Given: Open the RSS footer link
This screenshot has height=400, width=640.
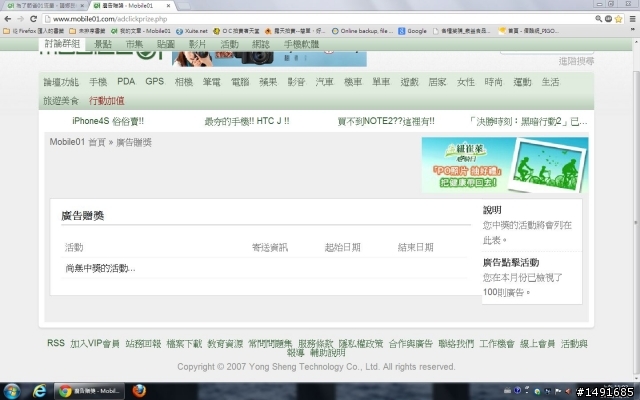Looking at the screenshot, I should click(x=56, y=343).
